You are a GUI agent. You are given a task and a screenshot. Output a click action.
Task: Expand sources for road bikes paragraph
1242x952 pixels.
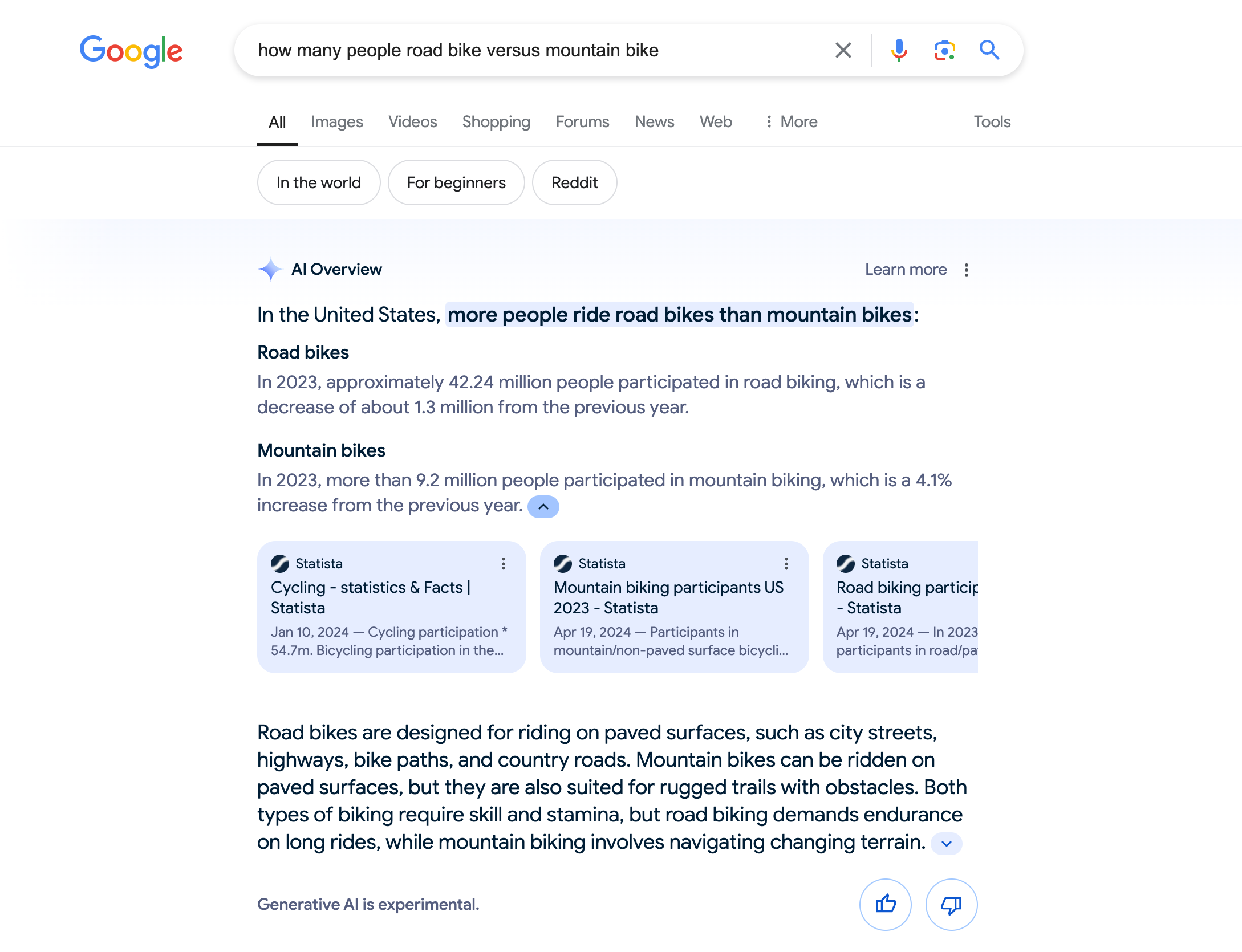[x=946, y=843]
